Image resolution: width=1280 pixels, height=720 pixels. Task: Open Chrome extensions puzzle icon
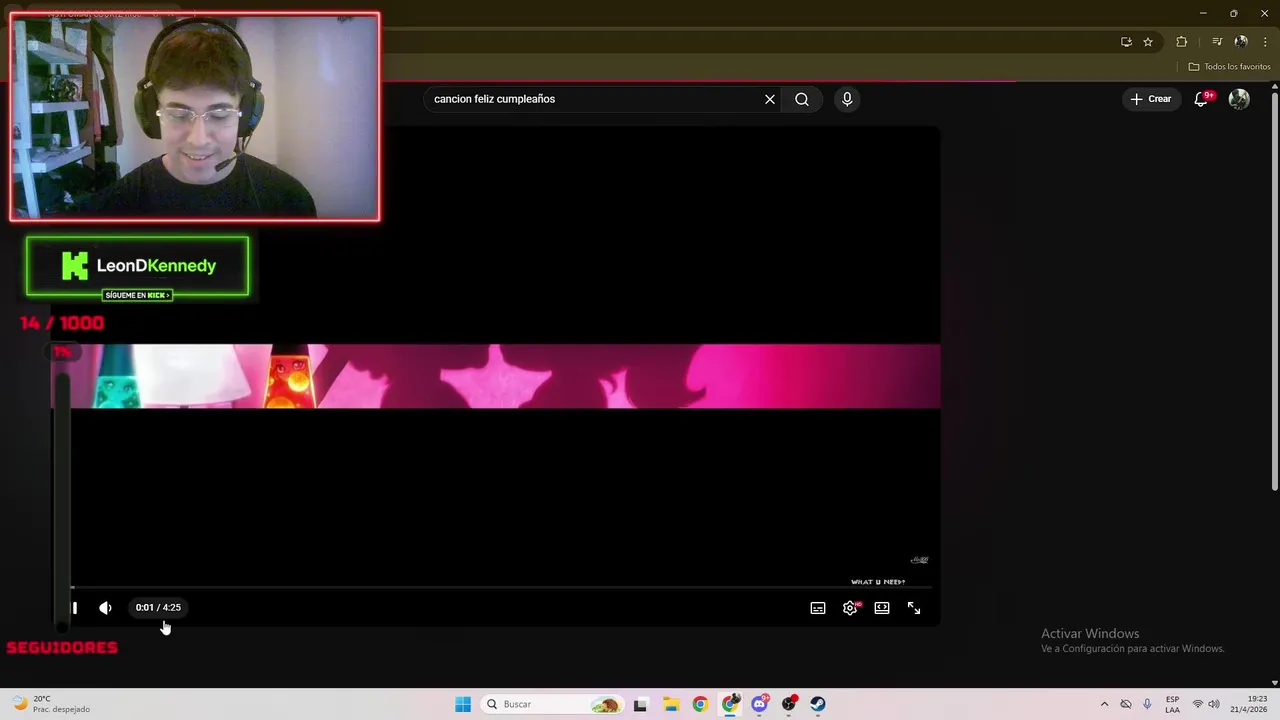coord(1181,42)
